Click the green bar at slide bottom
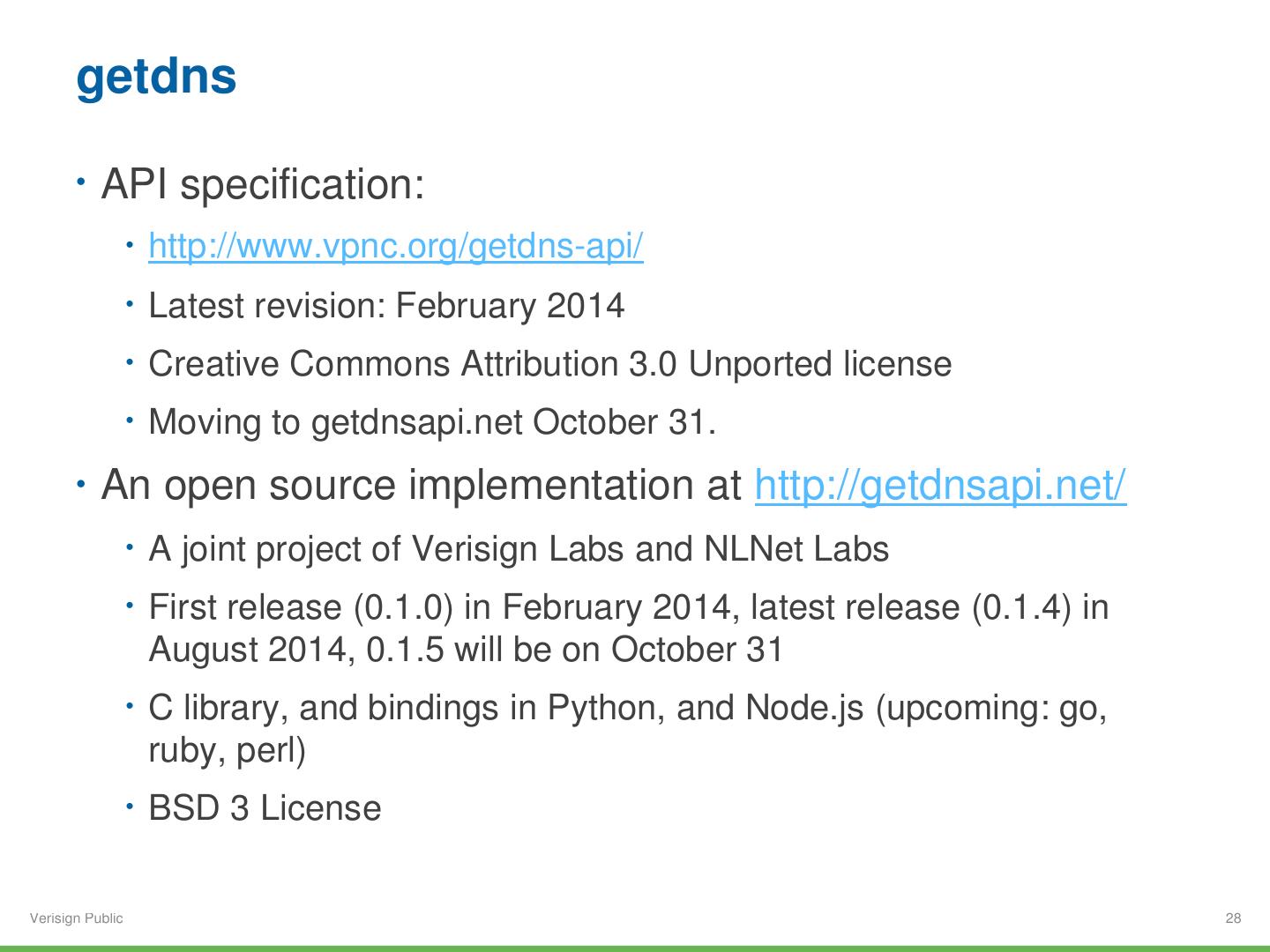 pos(635,948)
